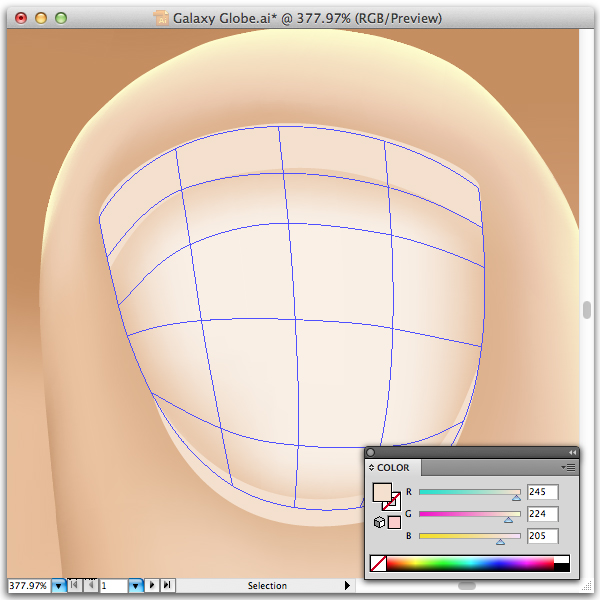Go to the next artboard
This screenshot has height=600, width=600.
[152, 585]
